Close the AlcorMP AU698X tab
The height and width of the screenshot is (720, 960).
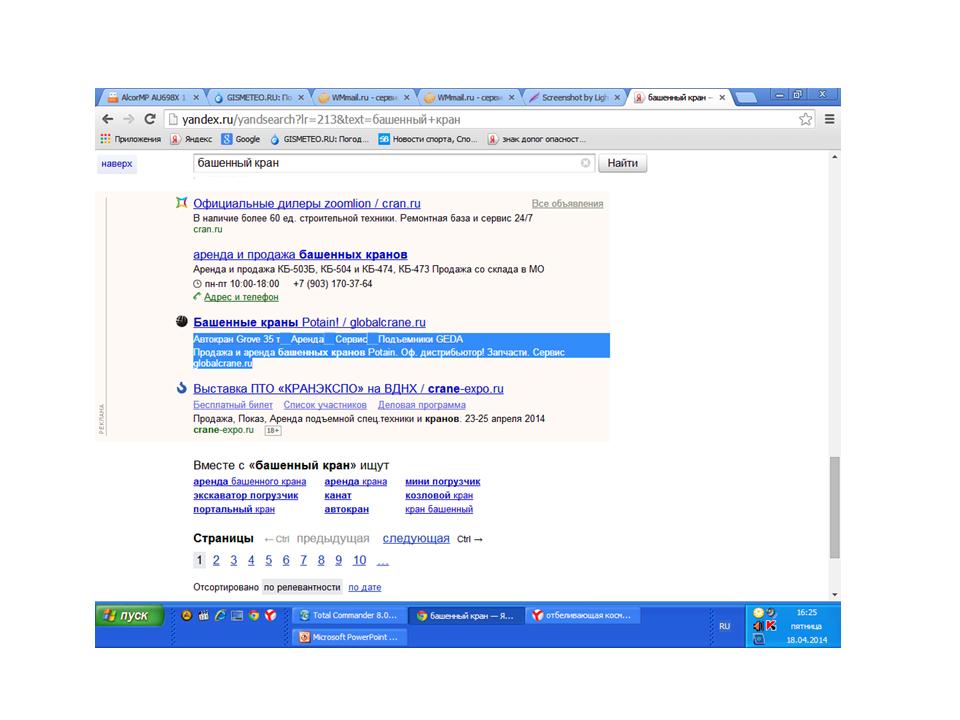coord(196,97)
